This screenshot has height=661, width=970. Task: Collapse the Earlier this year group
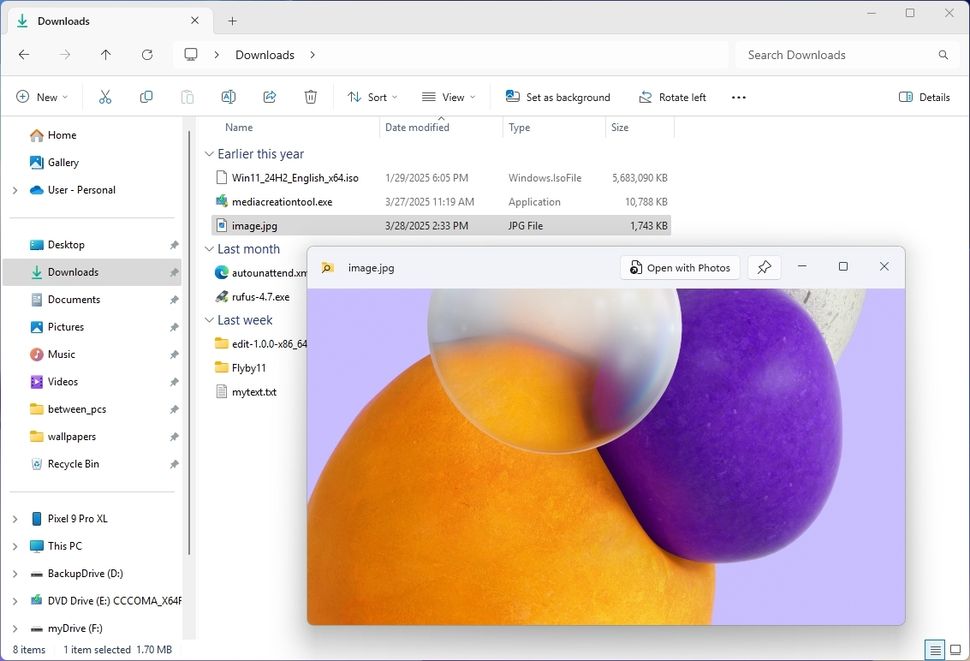pyautogui.click(x=208, y=154)
